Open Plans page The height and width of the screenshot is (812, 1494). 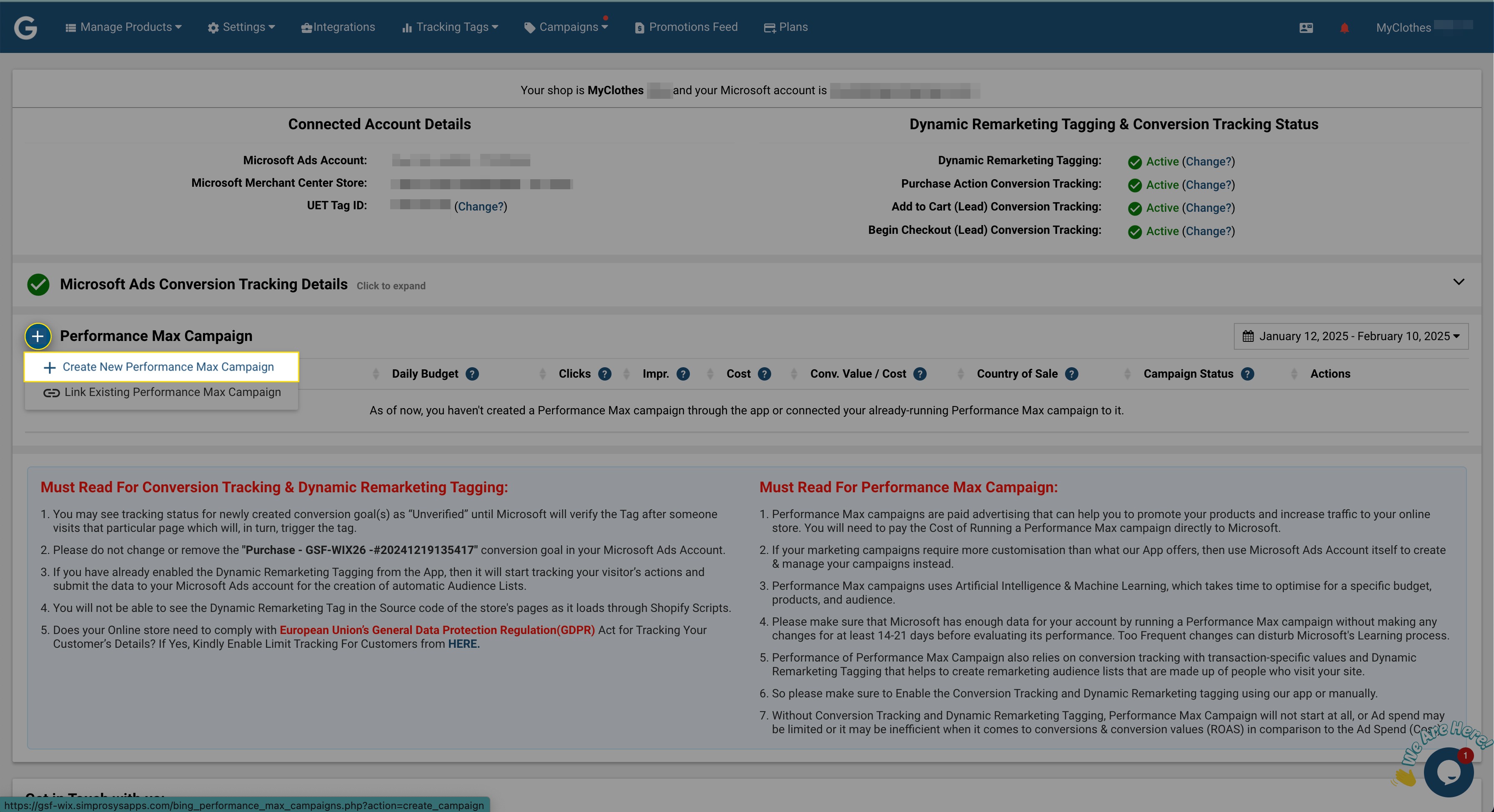tap(786, 27)
